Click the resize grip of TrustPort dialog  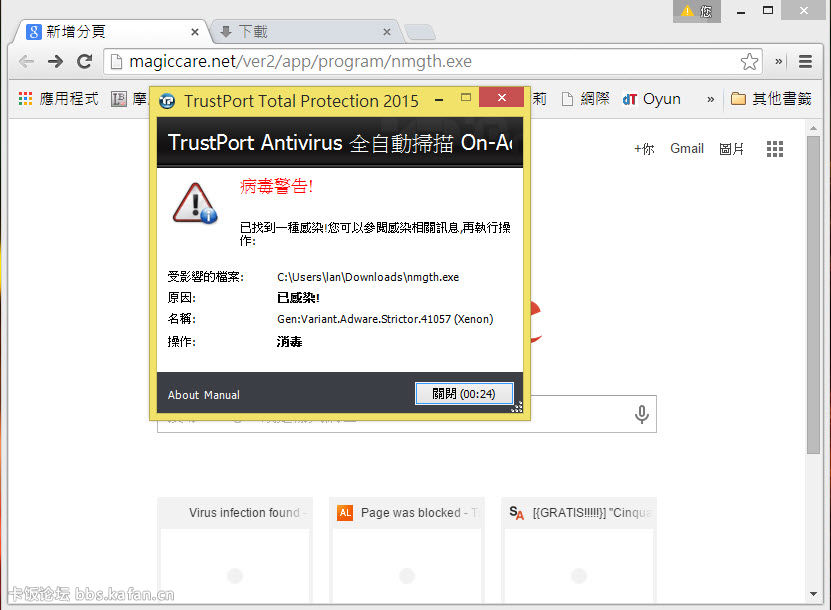tap(517, 406)
